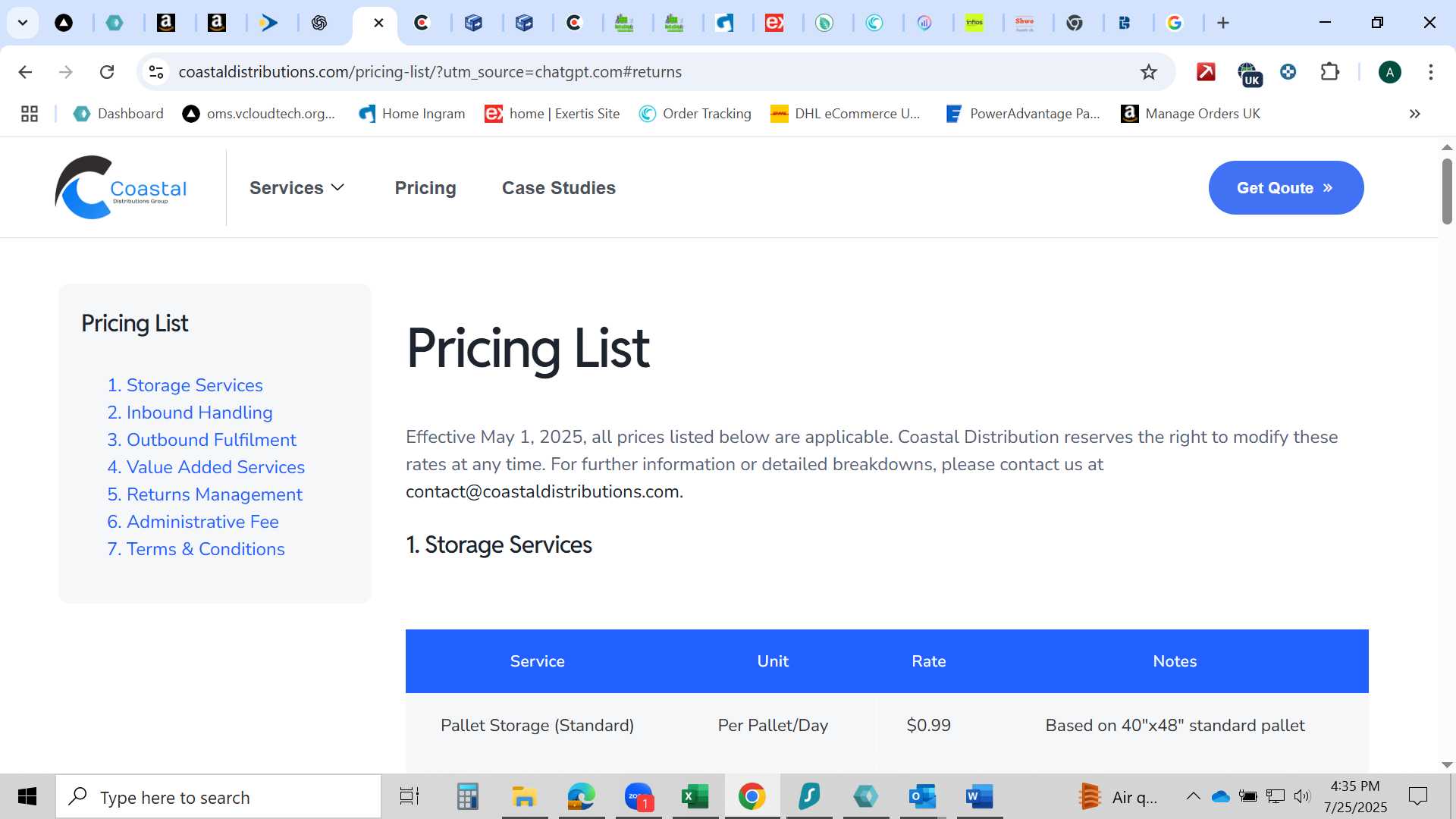Show hidden system tray icons
Image resolution: width=1456 pixels, height=819 pixels.
(1193, 796)
